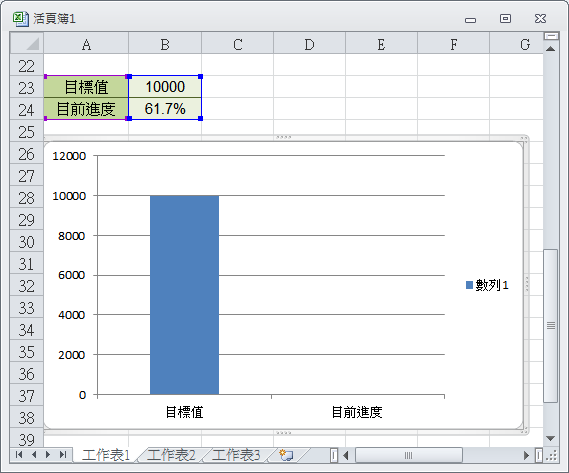Click the vertical scrollbar thumb
This screenshot has width=569, height=473.
550,326
